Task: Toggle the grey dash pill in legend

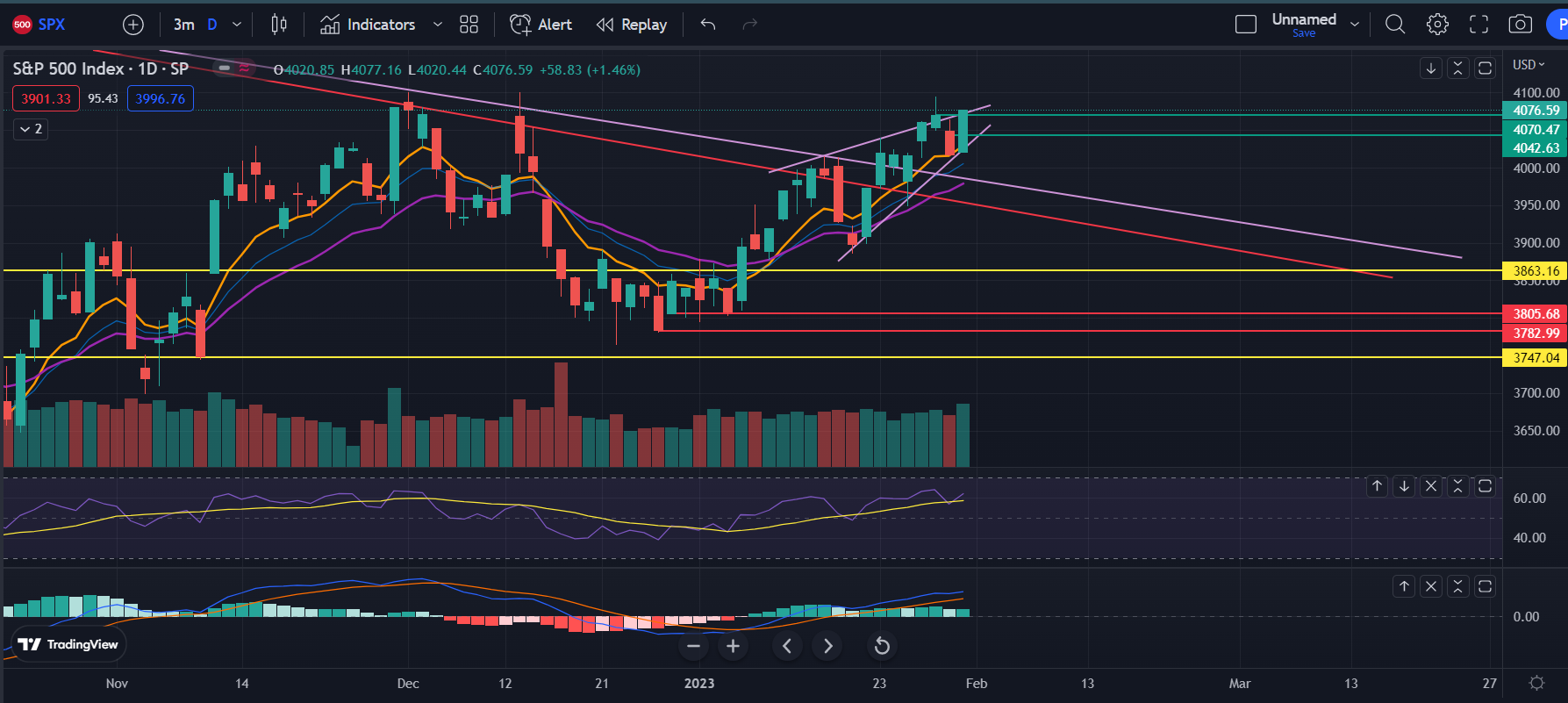Action: coord(225,68)
